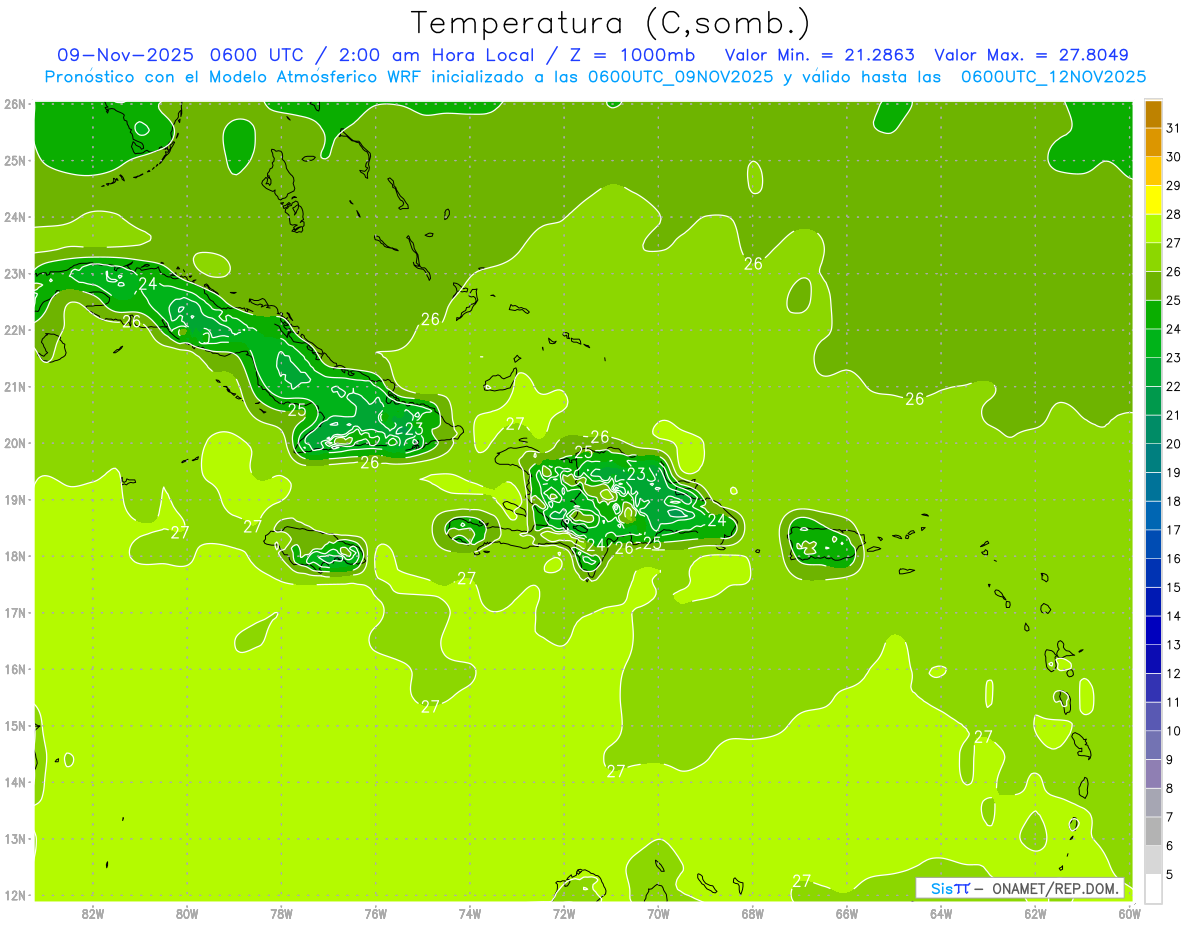Viewport: 1200px width, 927px height.
Task: Click the latitude axis label 16N
Action: click(15, 669)
